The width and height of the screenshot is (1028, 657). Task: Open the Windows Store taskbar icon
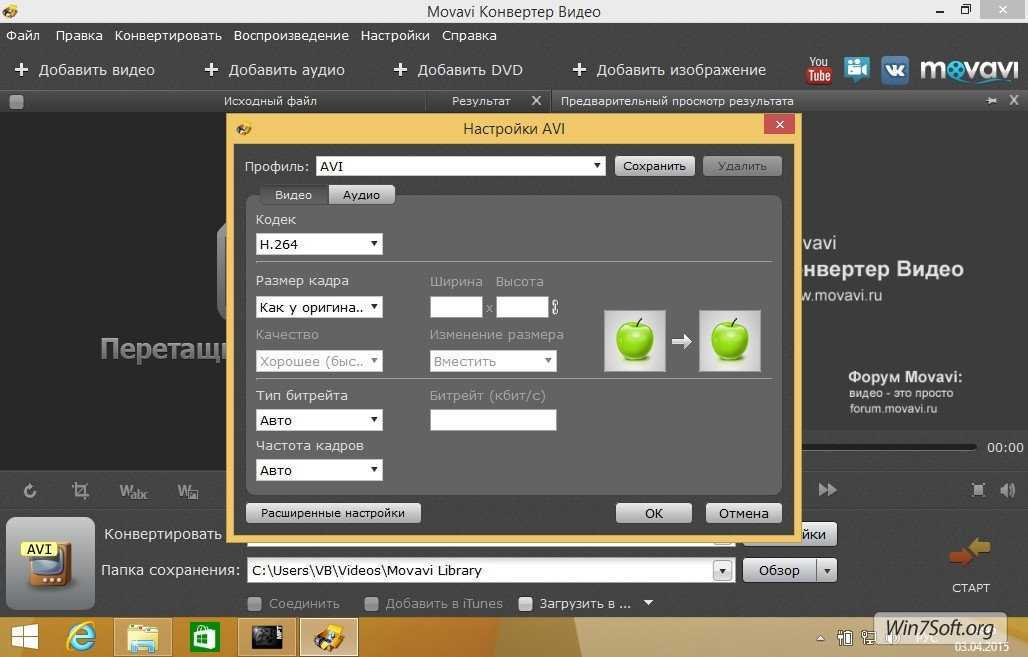click(205, 637)
